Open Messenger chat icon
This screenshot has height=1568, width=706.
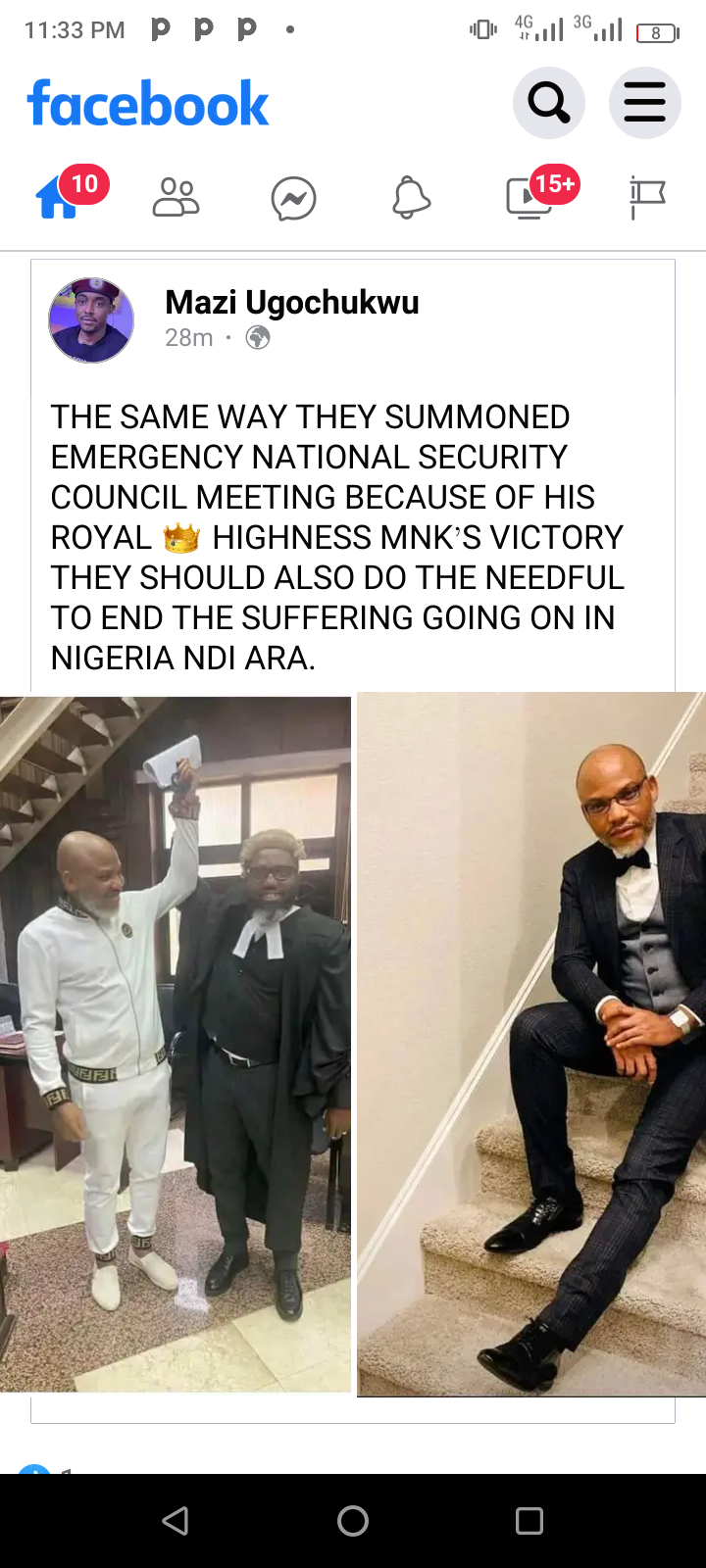tap(293, 199)
